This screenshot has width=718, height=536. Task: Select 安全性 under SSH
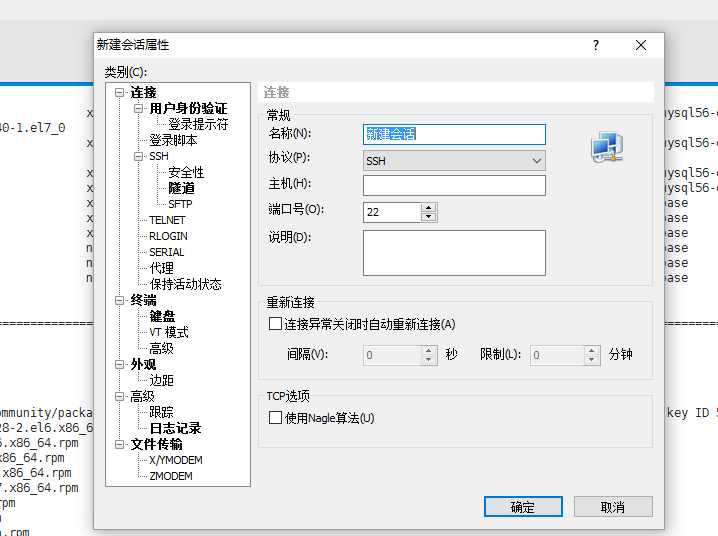pyautogui.click(x=186, y=172)
